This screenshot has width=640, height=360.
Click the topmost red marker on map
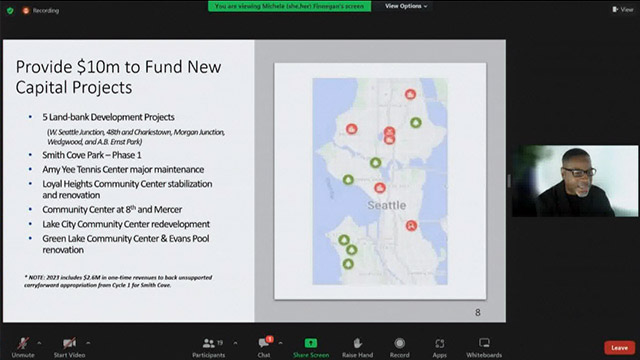point(410,94)
